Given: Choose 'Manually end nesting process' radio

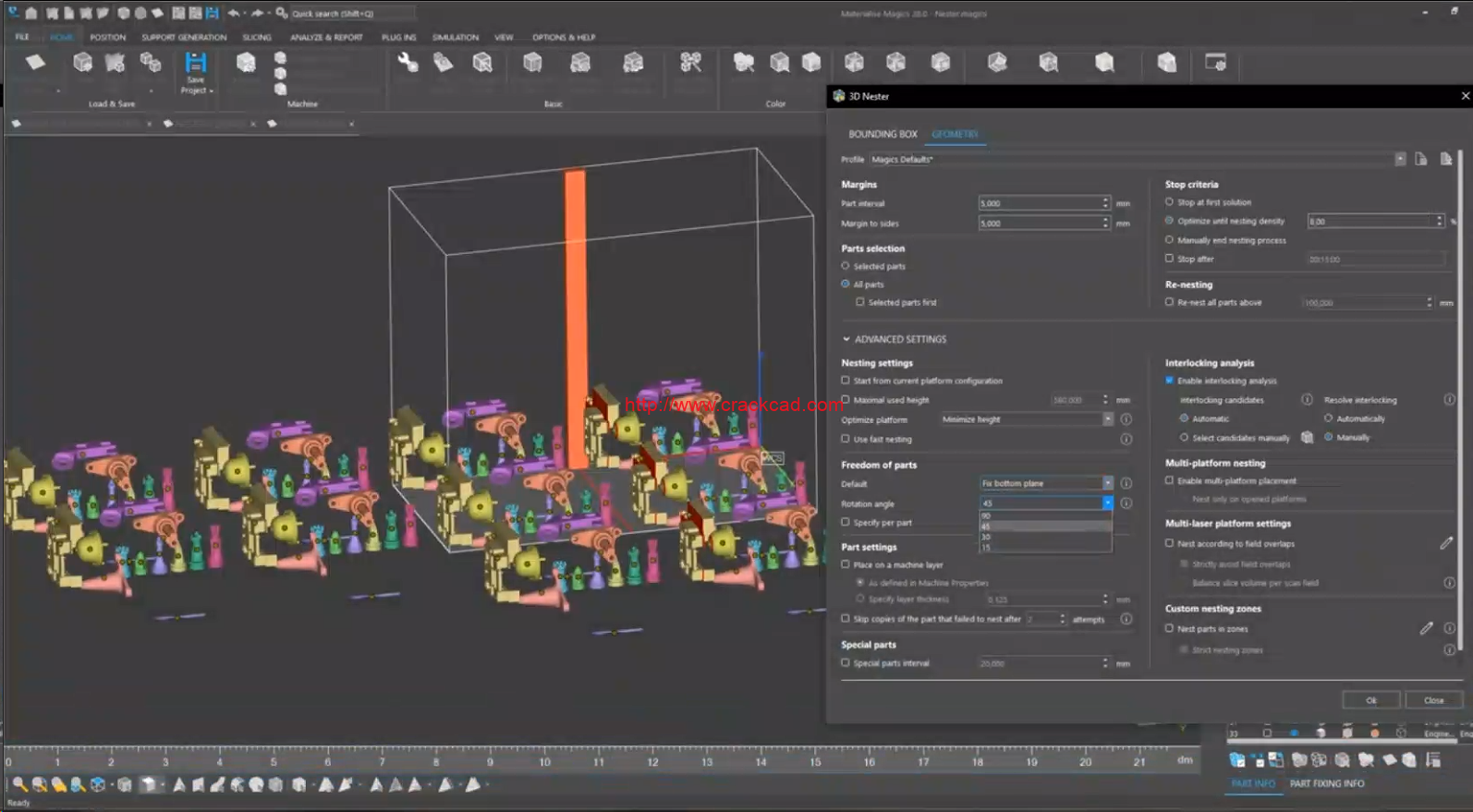Looking at the screenshot, I should [1169, 239].
